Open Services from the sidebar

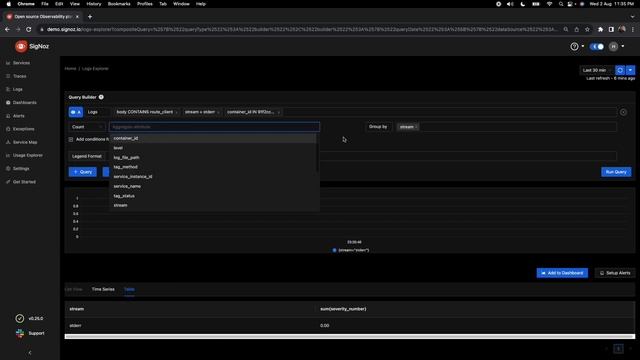click(21, 63)
